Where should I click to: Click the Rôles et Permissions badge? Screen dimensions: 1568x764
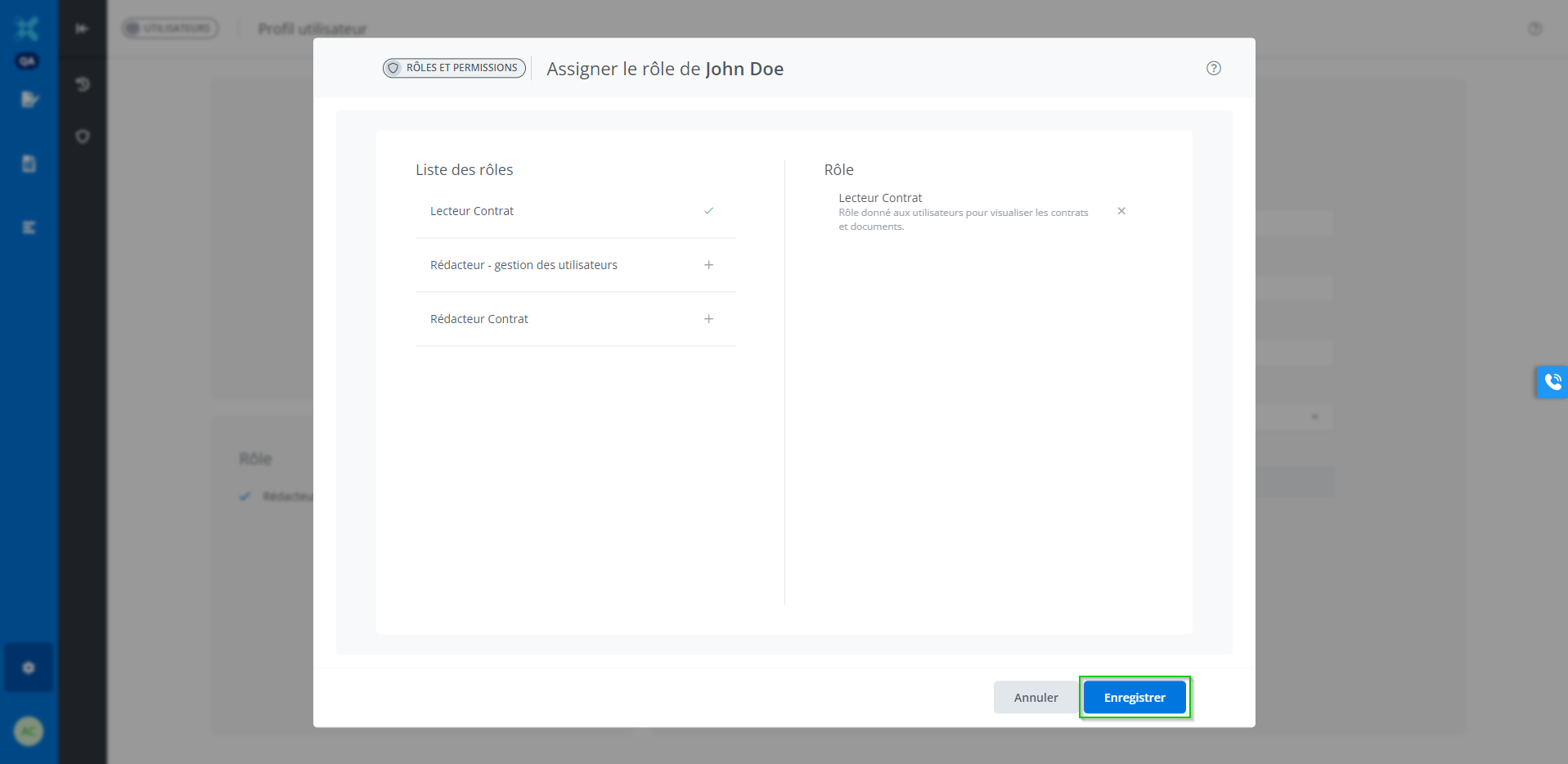click(454, 68)
